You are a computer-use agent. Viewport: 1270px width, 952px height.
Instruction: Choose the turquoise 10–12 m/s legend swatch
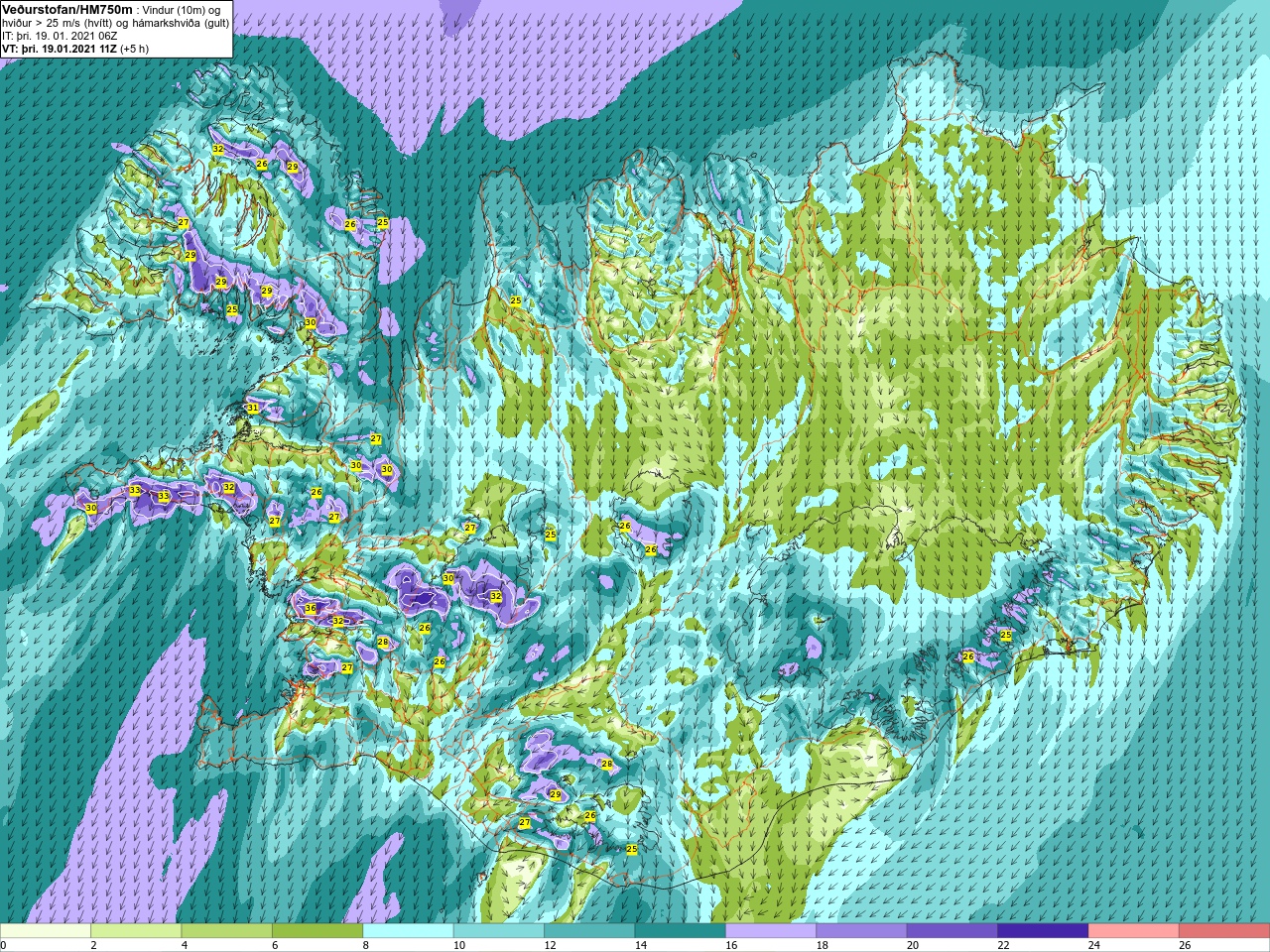pyautogui.click(x=499, y=931)
